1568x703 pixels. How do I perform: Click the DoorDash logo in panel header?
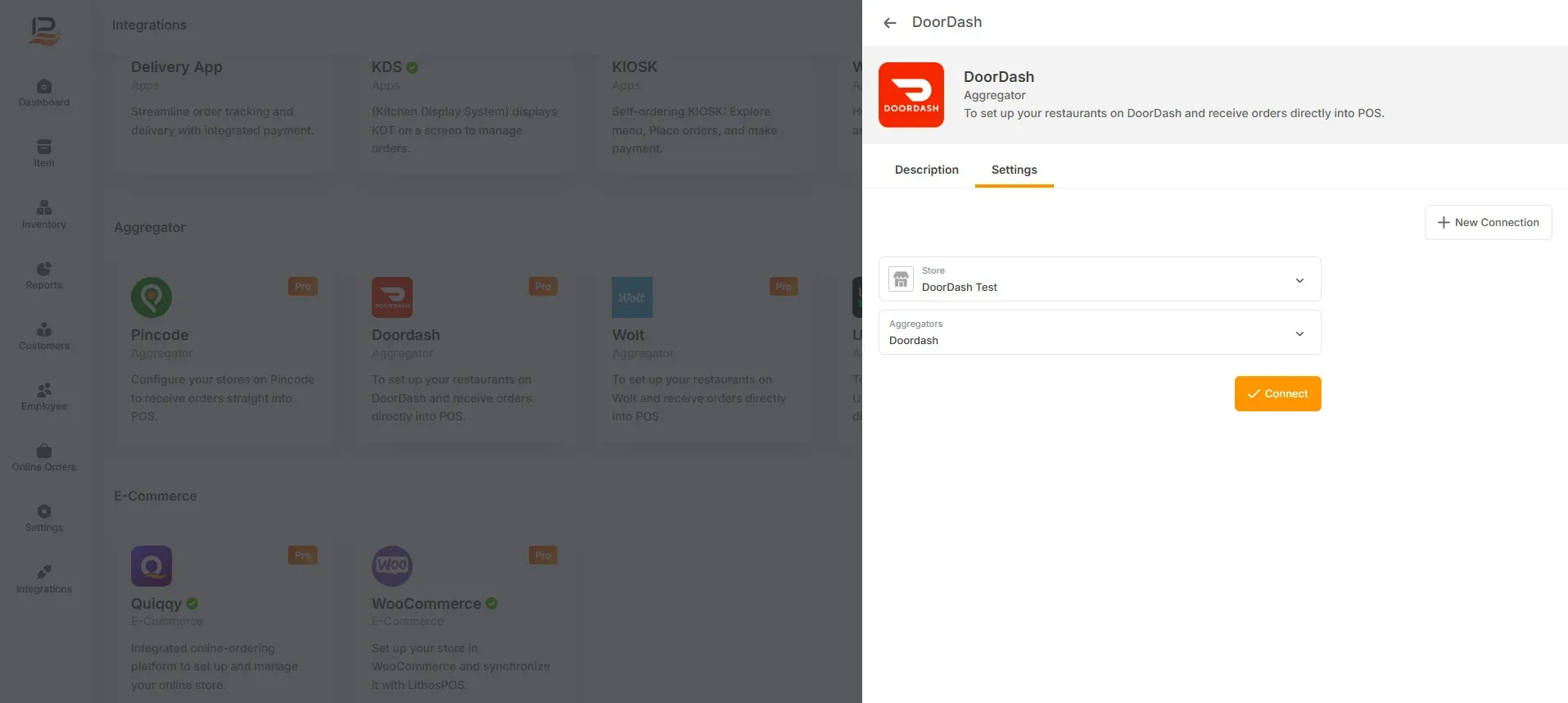[x=911, y=95]
